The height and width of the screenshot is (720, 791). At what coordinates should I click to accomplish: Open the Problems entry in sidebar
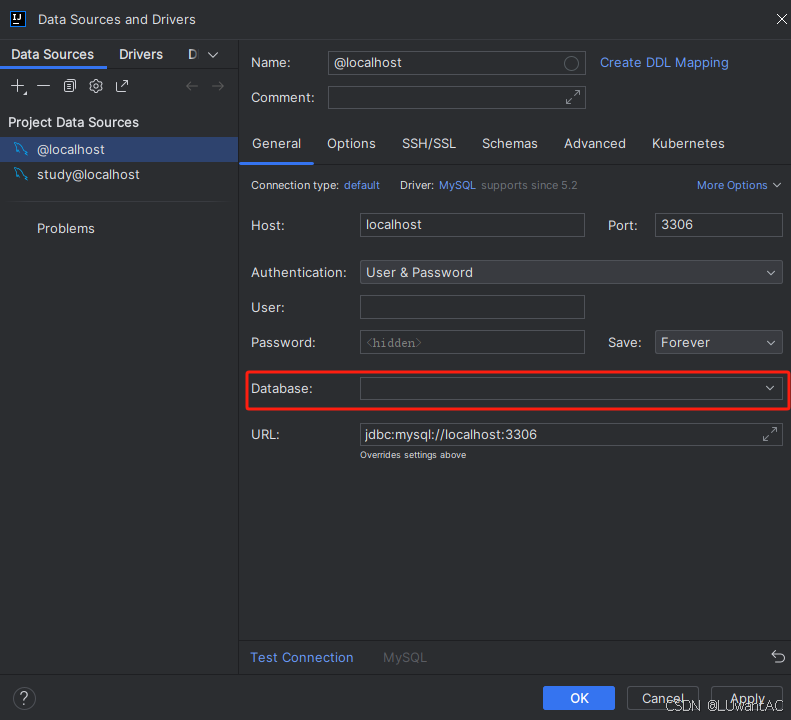(x=66, y=229)
